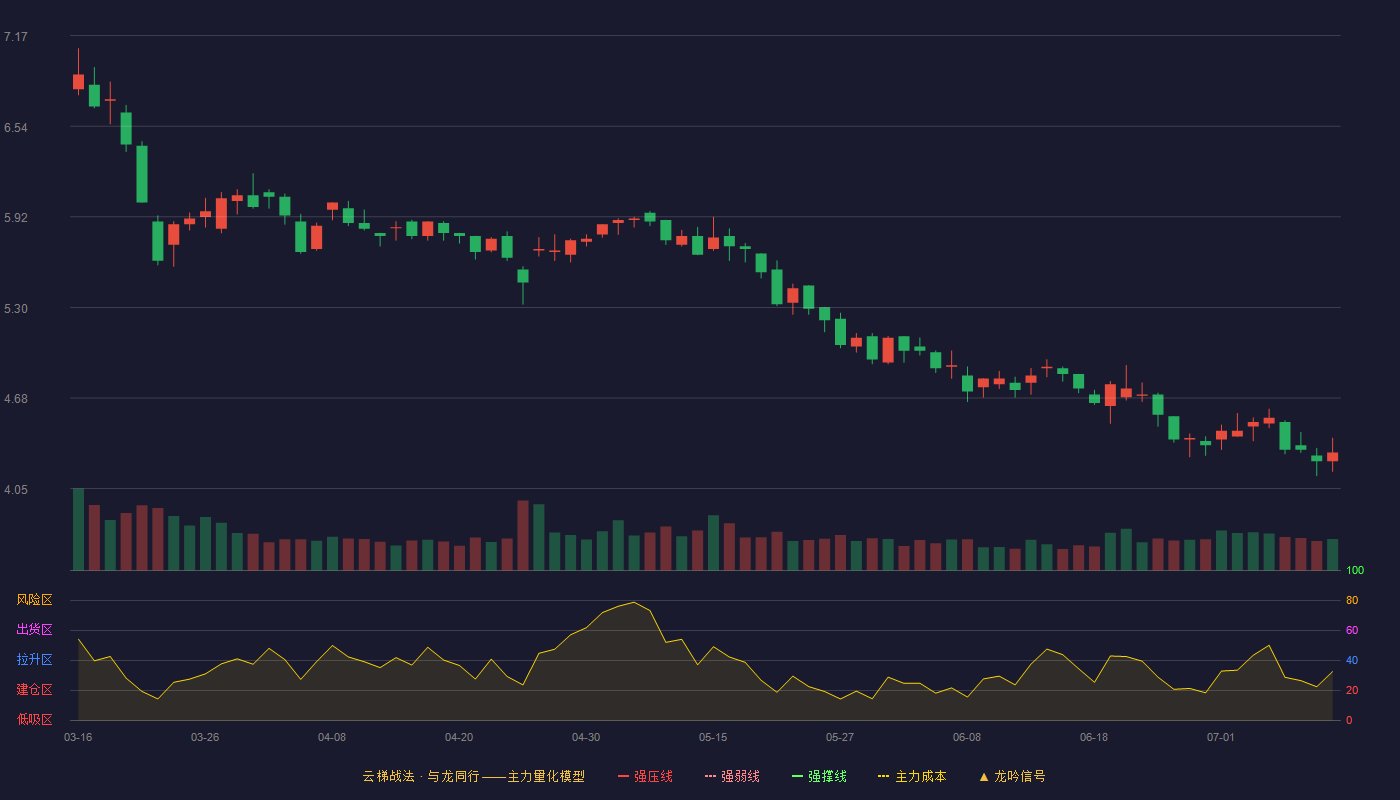
Task: Click the 6.54 price axis label
Action: coord(16,128)
